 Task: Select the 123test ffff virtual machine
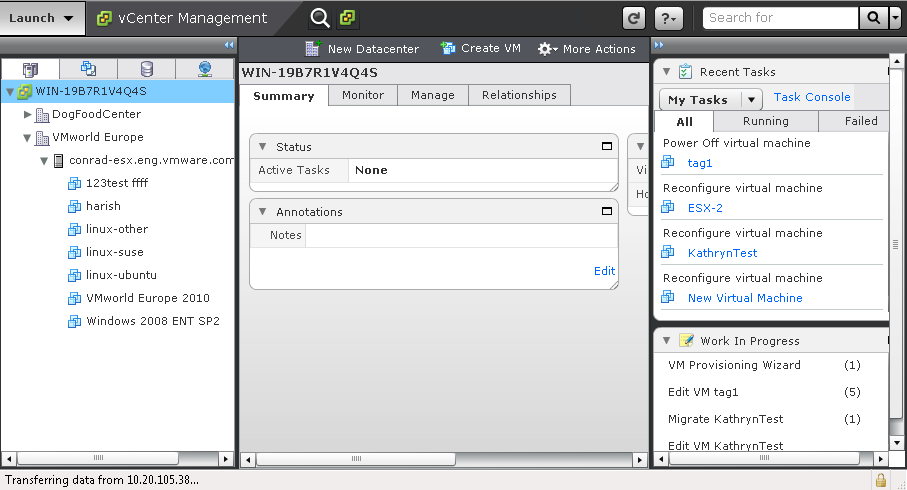click(117, 183)
